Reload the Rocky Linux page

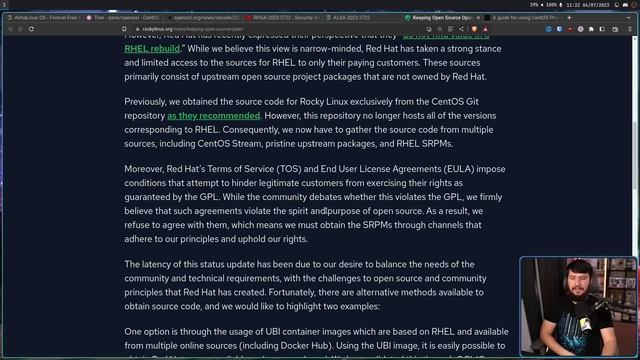[x=31, y=29]
